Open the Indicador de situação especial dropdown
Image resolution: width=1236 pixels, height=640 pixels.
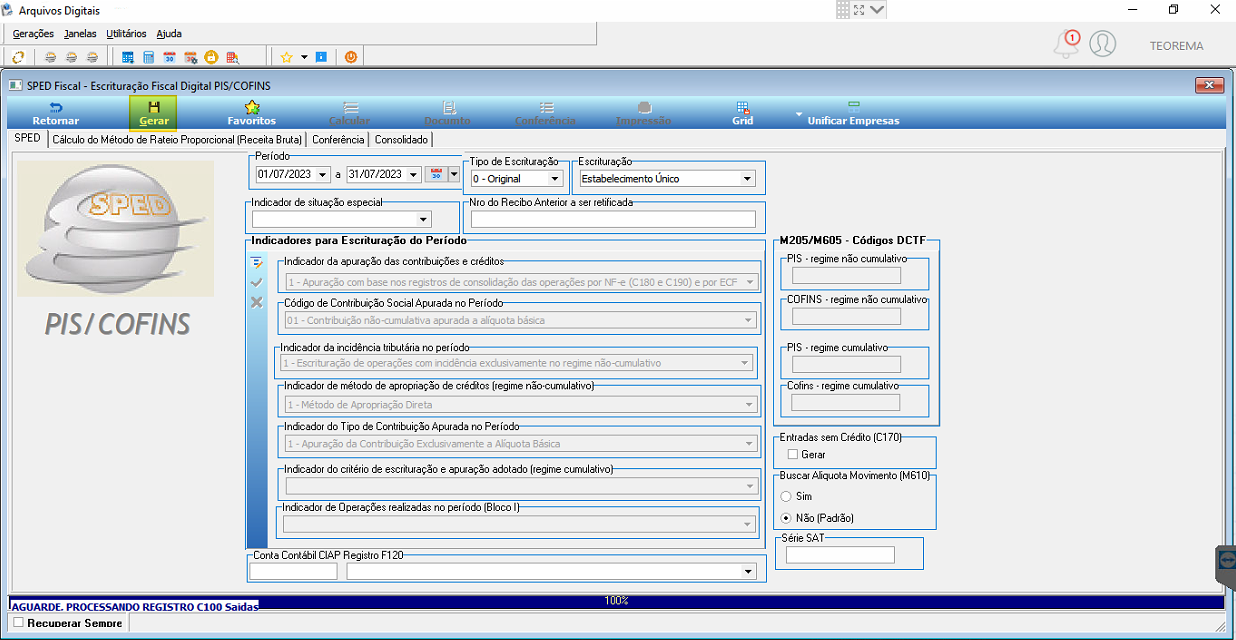tap(342, 219)
